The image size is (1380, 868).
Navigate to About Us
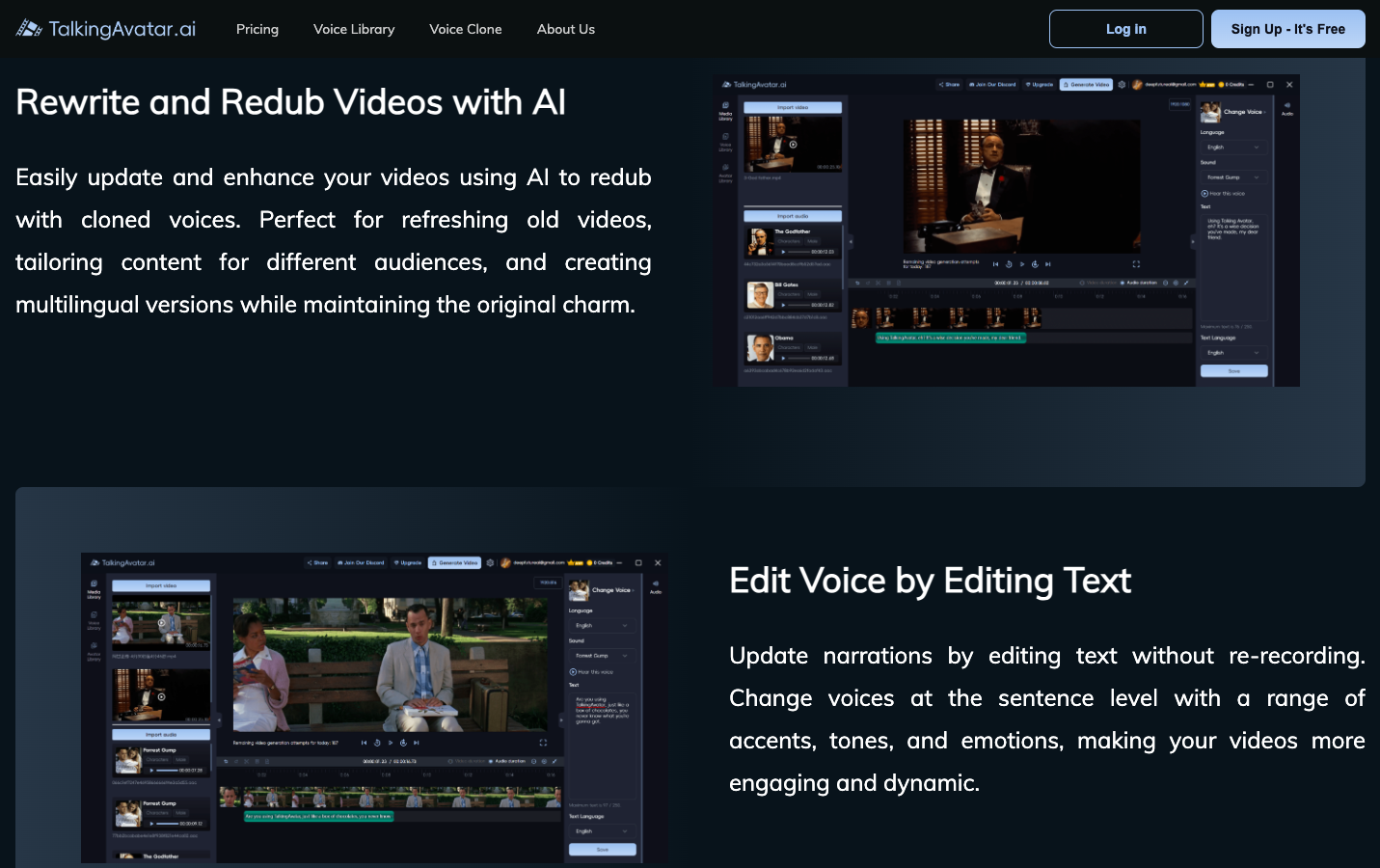pyautogui.click(x=566, y=29)
